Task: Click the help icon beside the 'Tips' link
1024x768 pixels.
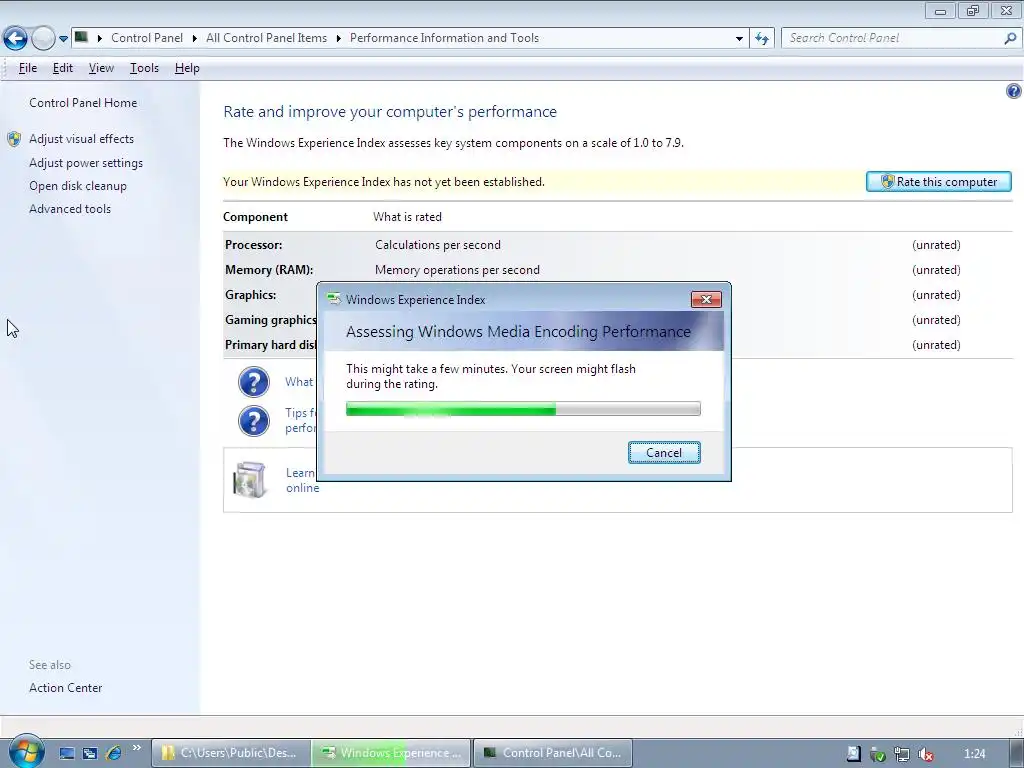Action: point(253,421)
